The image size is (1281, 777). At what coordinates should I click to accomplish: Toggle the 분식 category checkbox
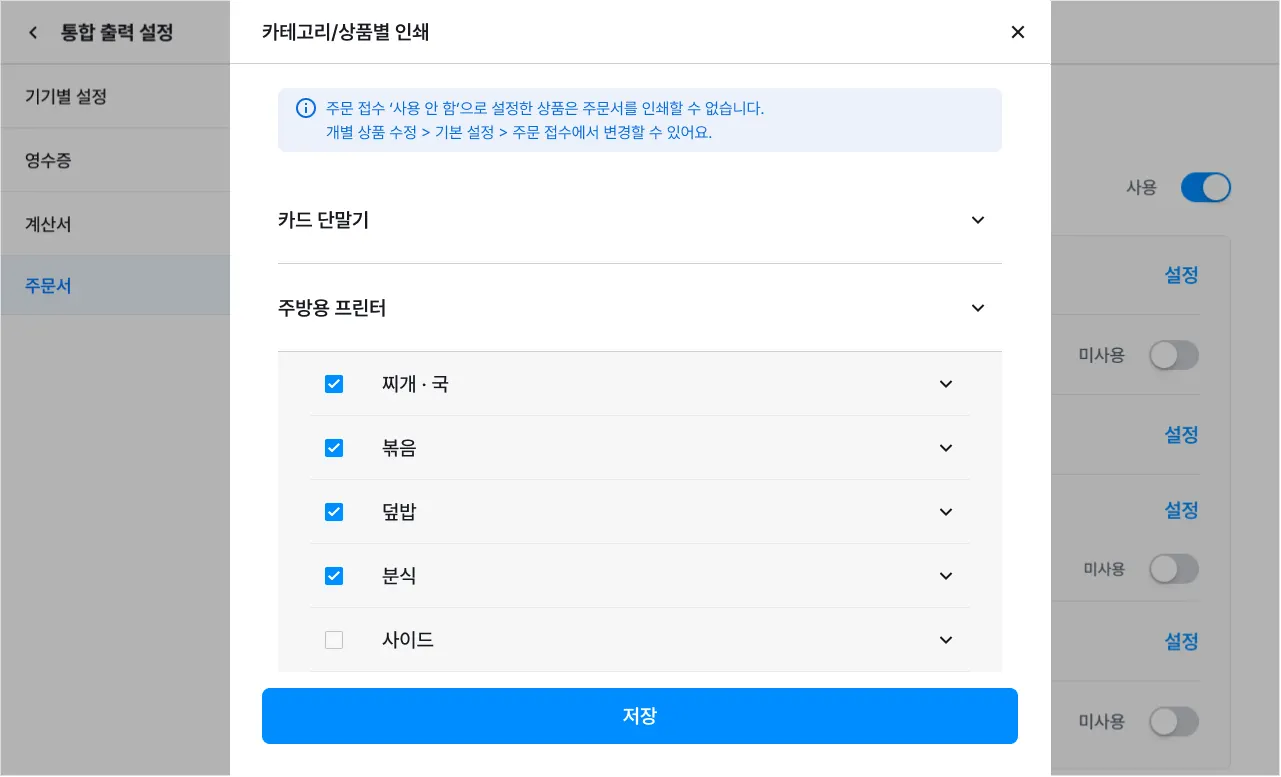(334, 576)
